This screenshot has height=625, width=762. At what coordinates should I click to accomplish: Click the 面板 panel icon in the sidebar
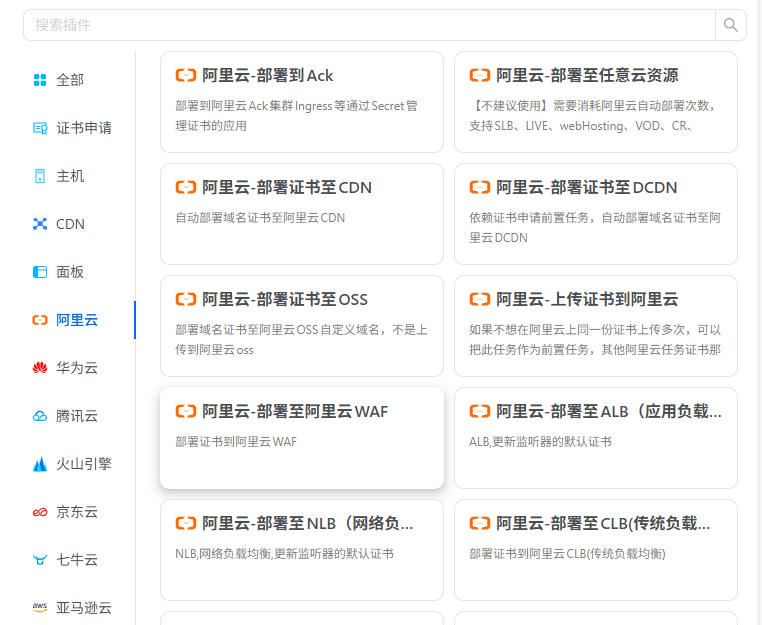point(40,272)
